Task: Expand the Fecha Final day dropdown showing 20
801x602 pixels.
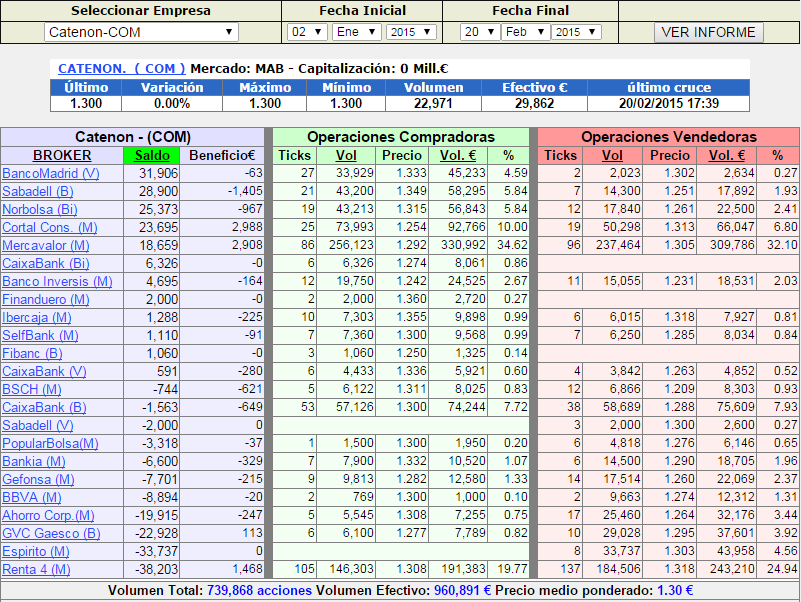Action: click(479, 32)
